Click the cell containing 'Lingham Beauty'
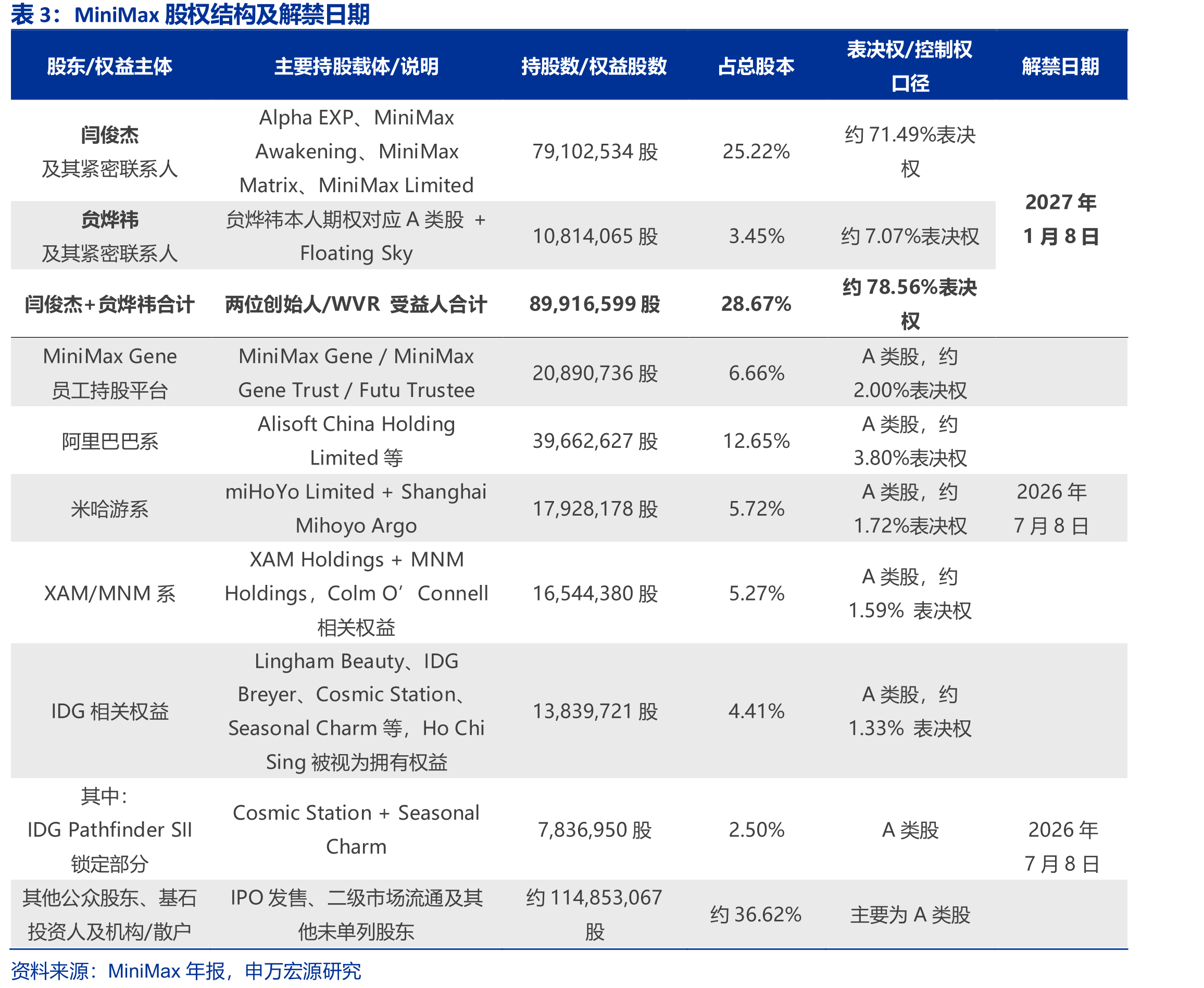The image size is (1204, 988). 356,711
